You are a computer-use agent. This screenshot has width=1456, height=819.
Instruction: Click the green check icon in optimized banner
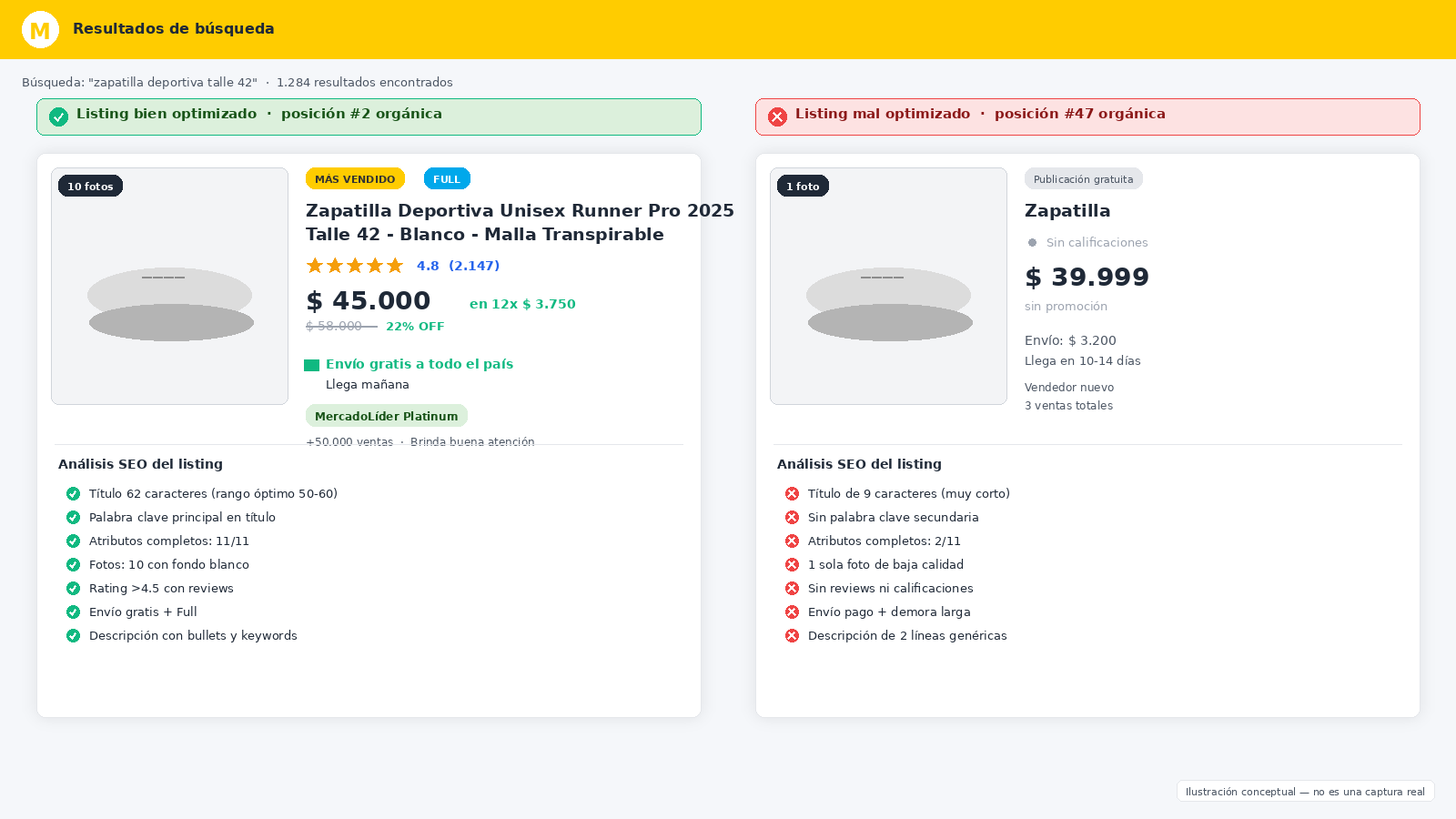tap(58, 116)
